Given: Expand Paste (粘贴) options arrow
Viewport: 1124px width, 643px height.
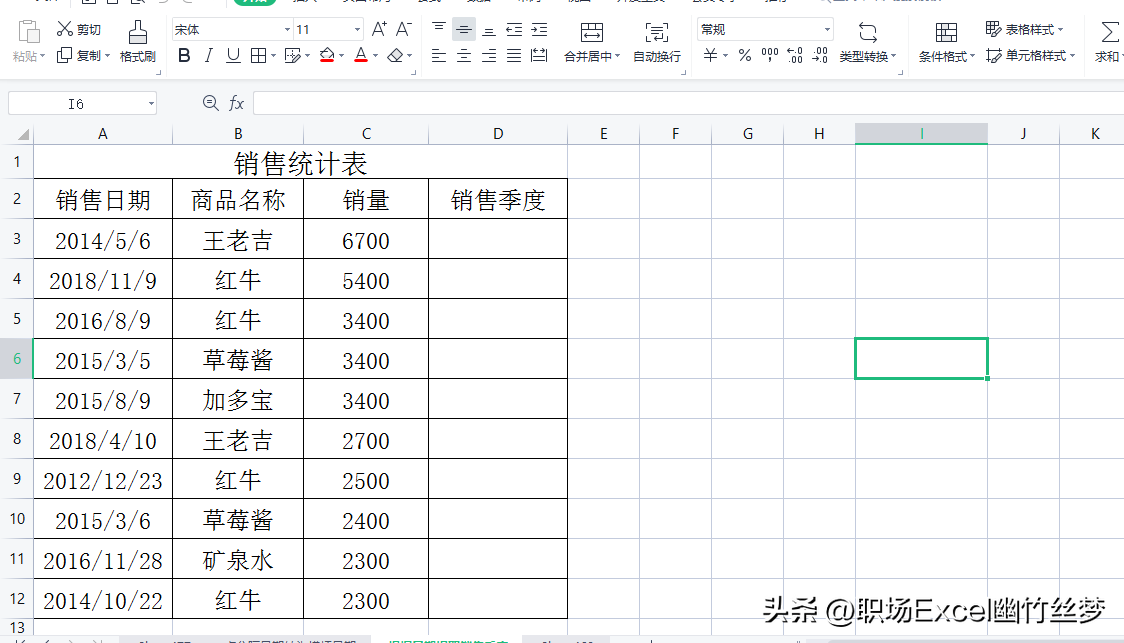Looking at the screenshot, I should pos(42,56).
